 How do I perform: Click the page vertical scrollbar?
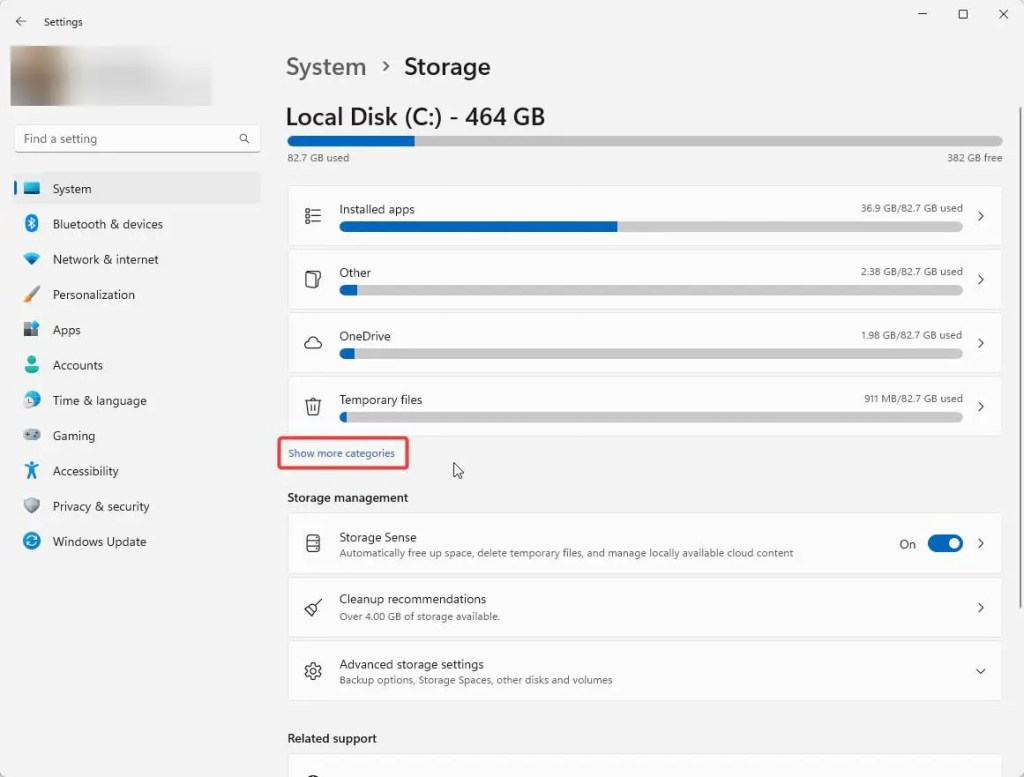tap(1020, 358)
